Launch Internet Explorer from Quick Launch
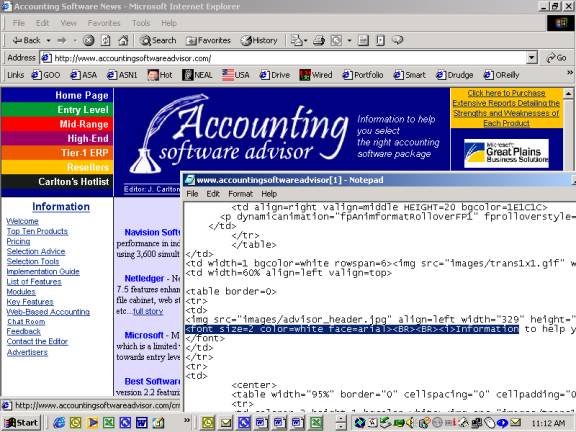The width and height of the screenshot is (576, 432). pyautogui.click(x=59, y=423)
